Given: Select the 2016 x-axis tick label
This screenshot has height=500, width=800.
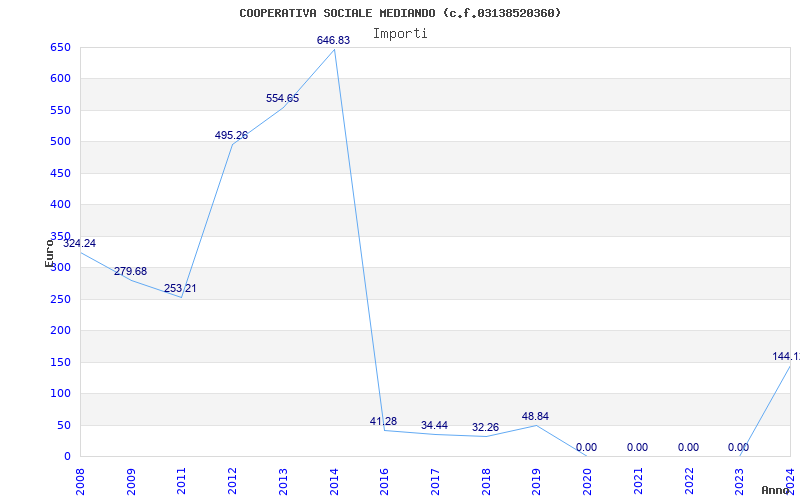Looking at the screenshot, I should coord(384,480).
